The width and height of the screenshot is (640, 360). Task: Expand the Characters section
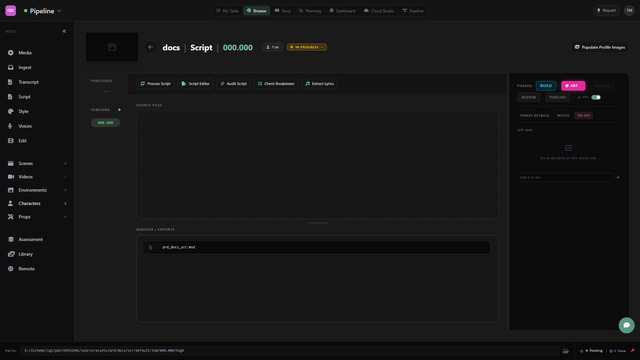pos(37,203)
